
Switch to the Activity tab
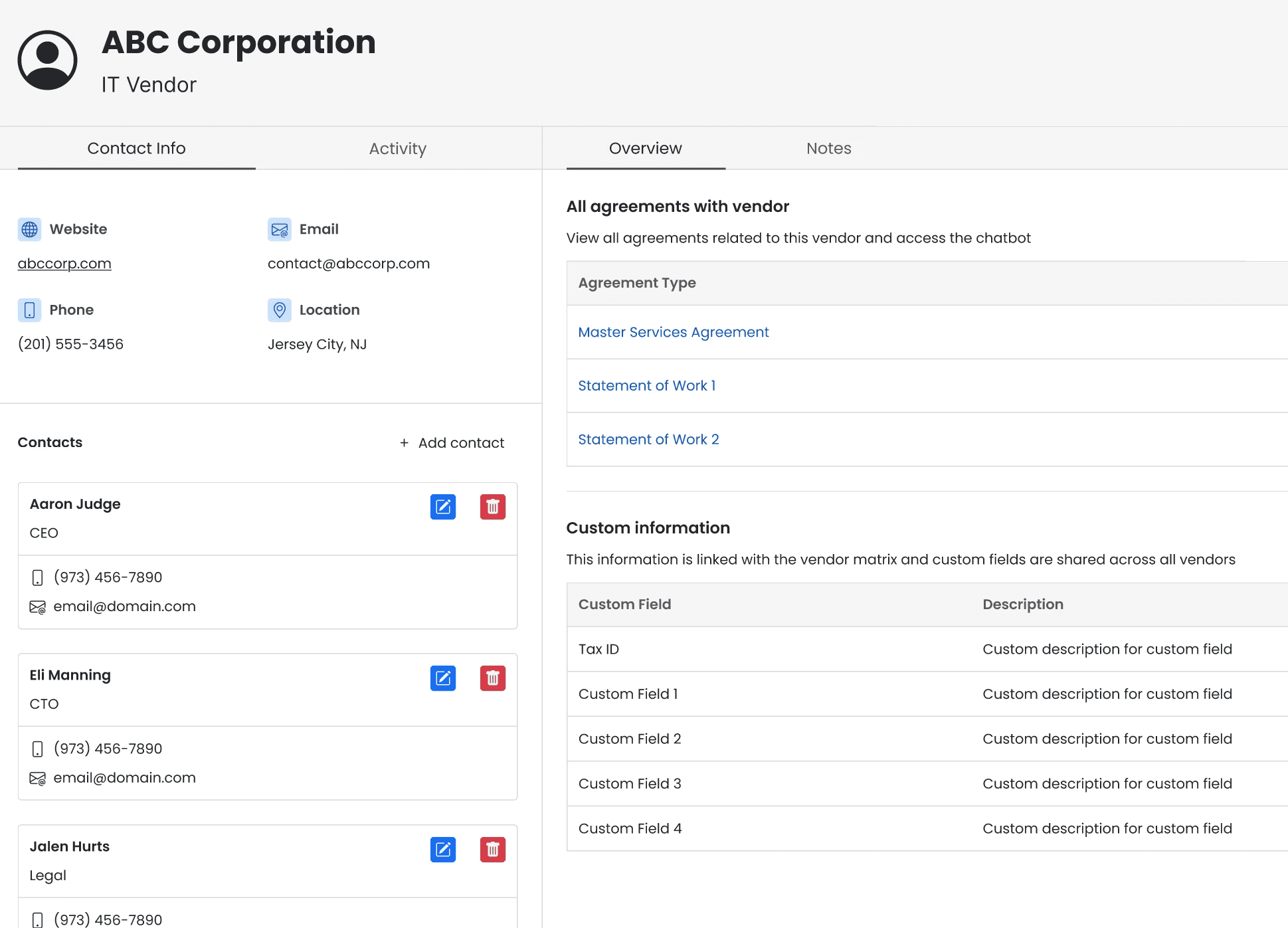(397, 149)
